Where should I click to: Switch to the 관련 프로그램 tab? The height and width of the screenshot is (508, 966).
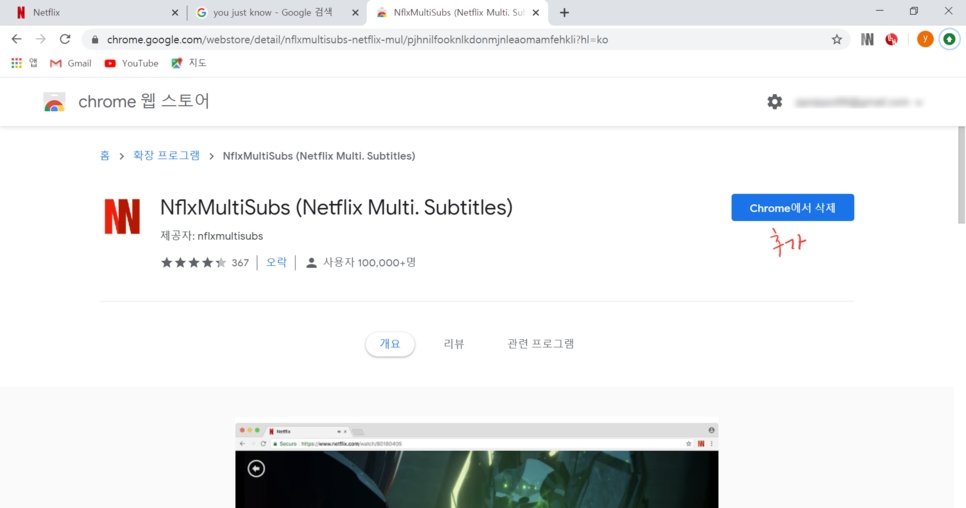(540, 344)
